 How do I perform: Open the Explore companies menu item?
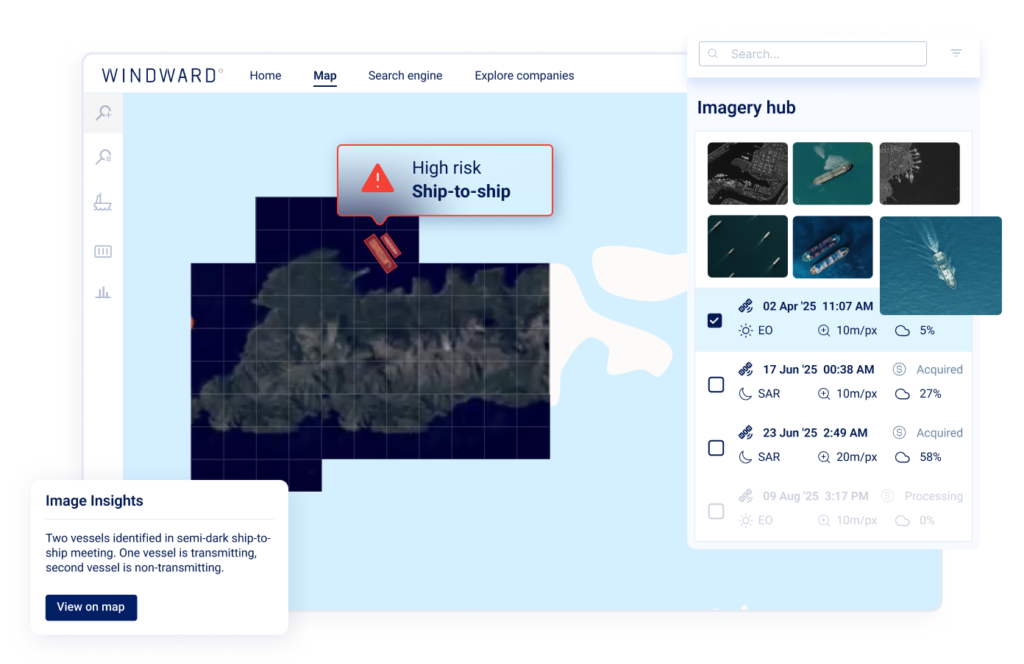(x=524, y=75)
